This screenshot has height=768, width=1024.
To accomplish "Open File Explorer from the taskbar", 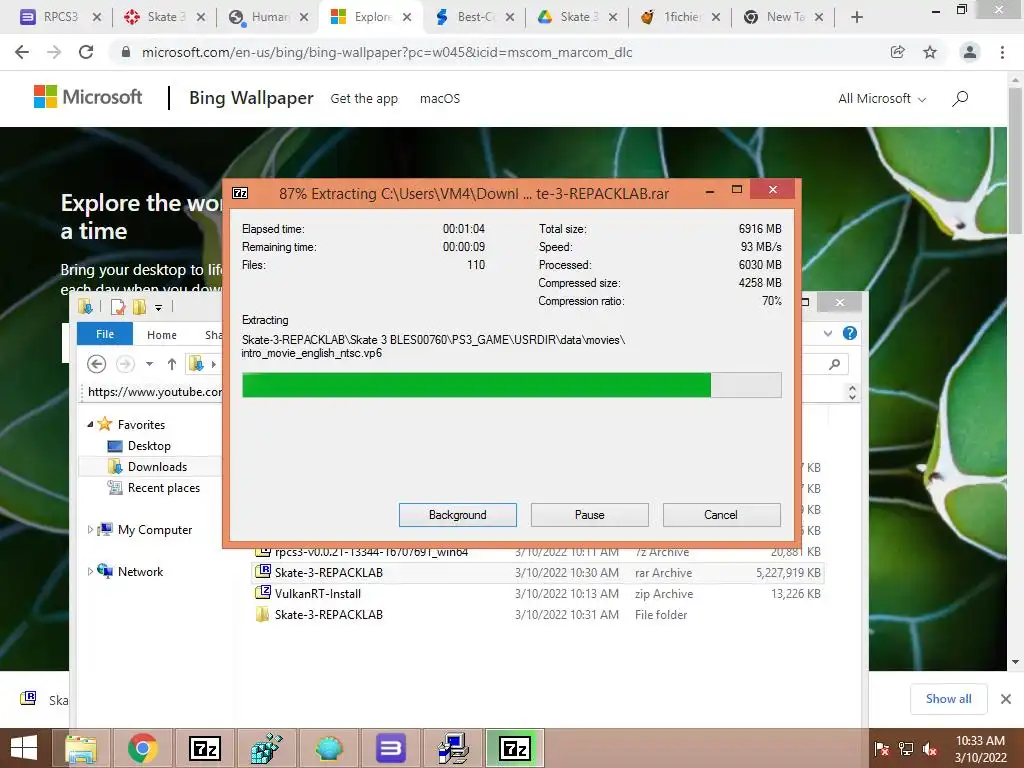I will click(x=81, y=748).
